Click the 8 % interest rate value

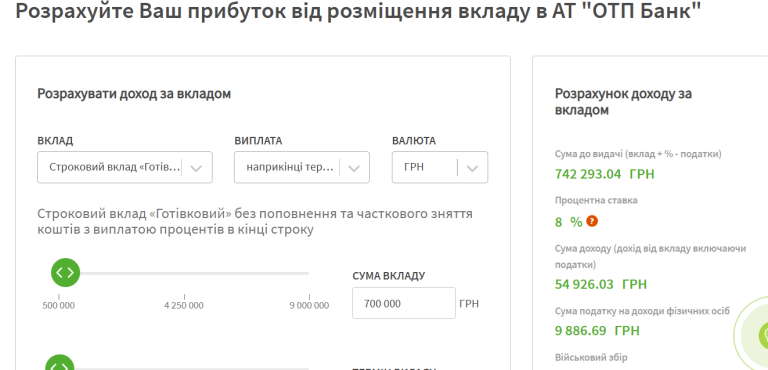click(568, 222)
